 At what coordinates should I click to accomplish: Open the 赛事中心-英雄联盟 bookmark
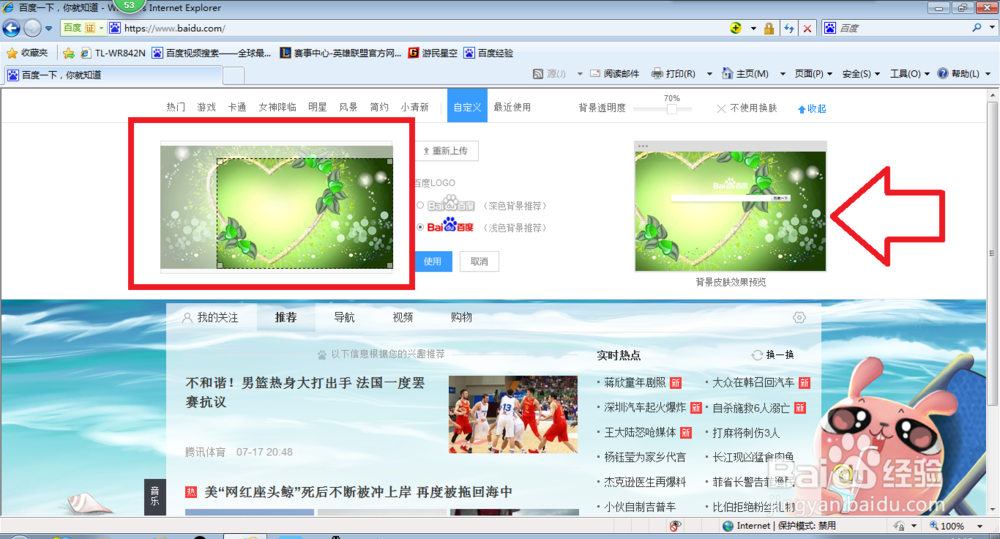click(341, 53)
